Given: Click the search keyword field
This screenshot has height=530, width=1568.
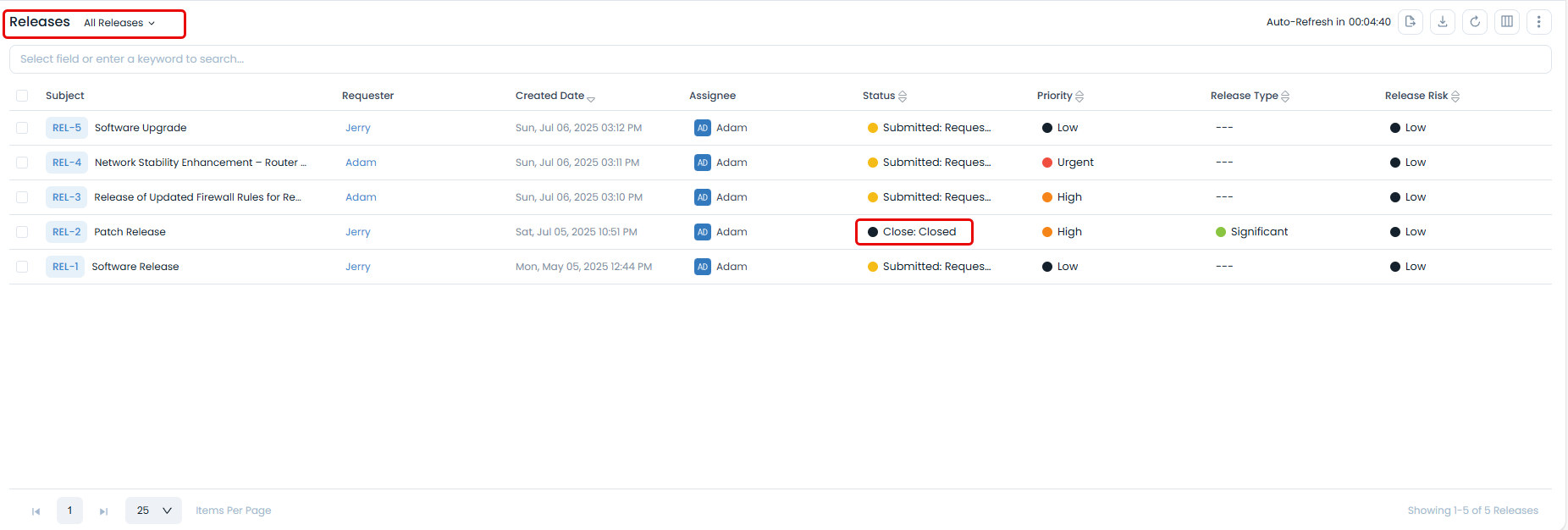Looking at the screenshot, I should tap(779, 59).
